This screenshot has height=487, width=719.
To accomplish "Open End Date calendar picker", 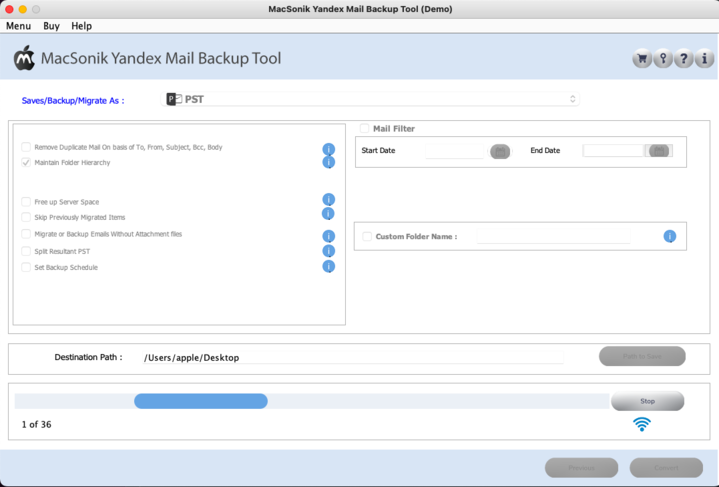I will tap(659, 150).
